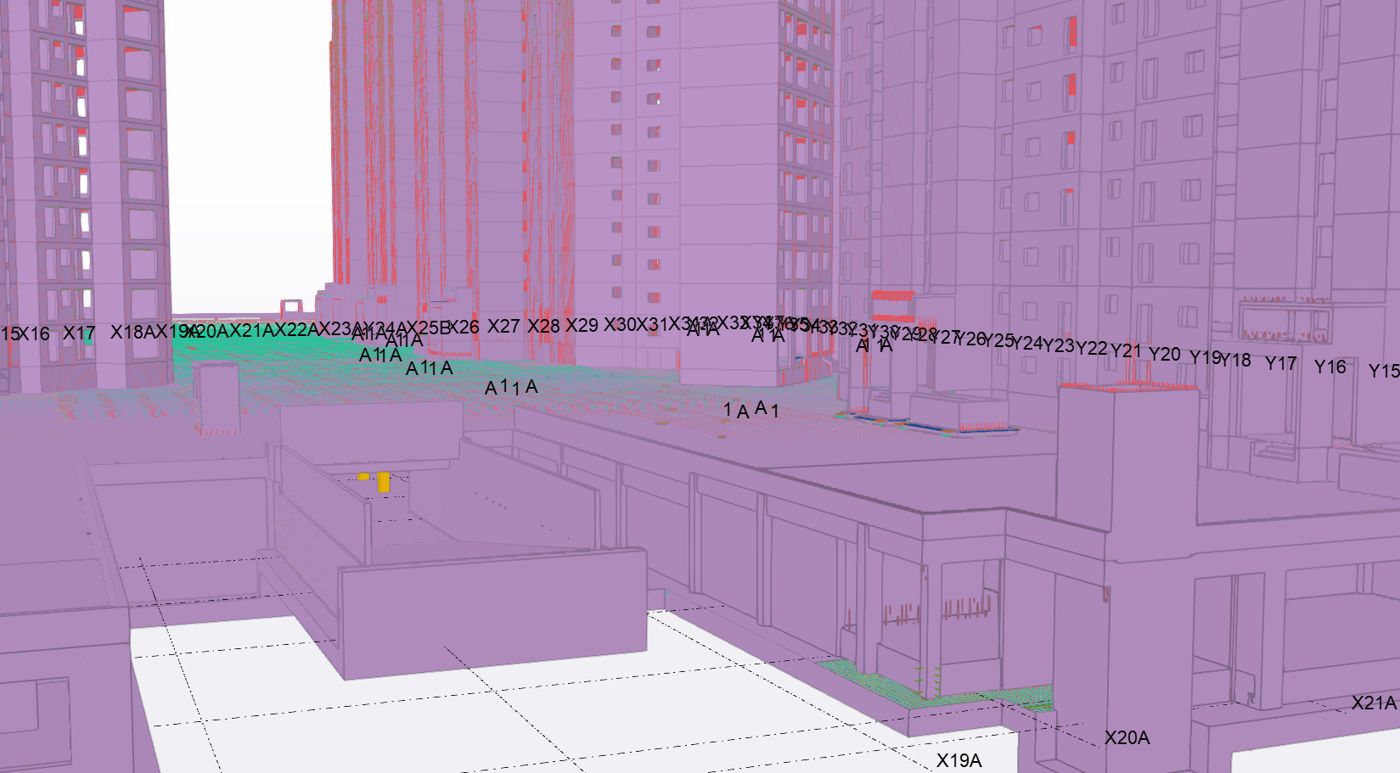Select the Y22 grid label
1400x773 pixels.
click(1092, 348)
